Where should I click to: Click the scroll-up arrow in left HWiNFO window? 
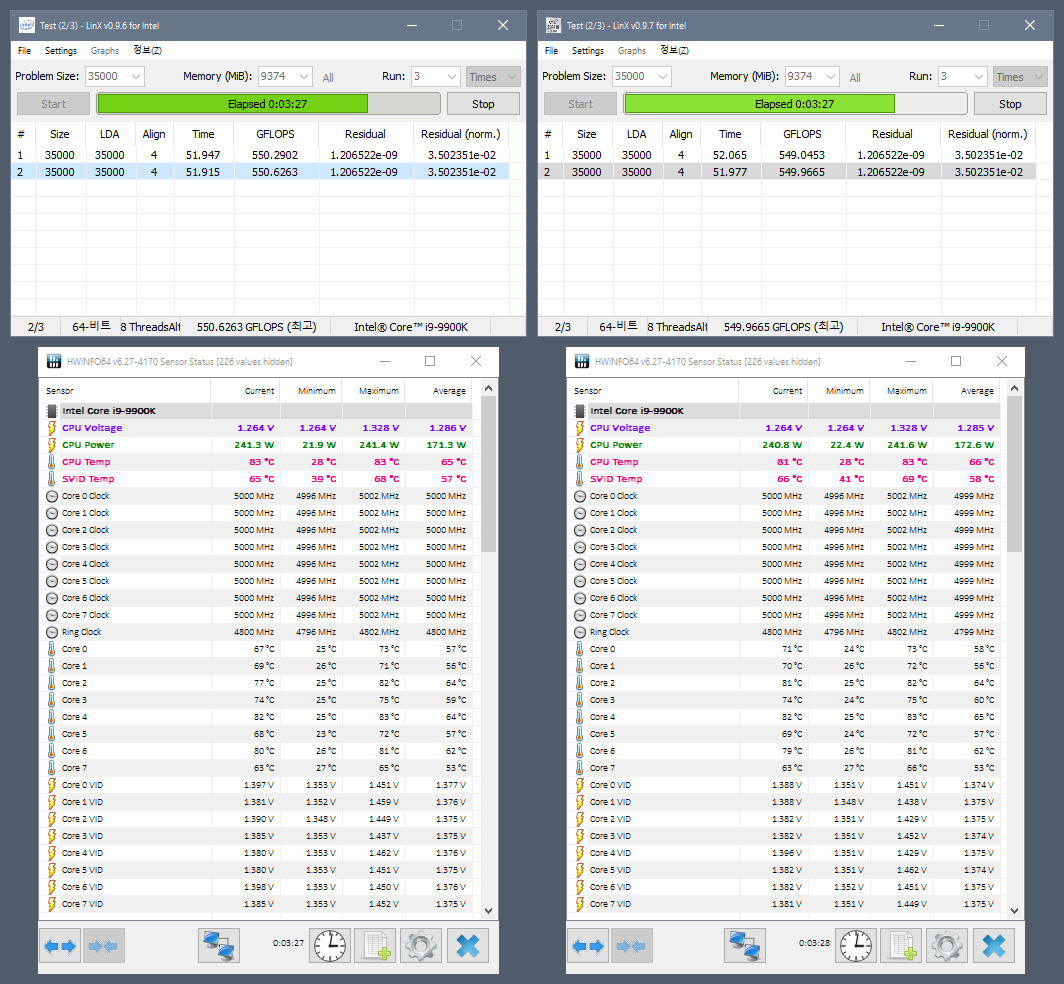[488, 388]
